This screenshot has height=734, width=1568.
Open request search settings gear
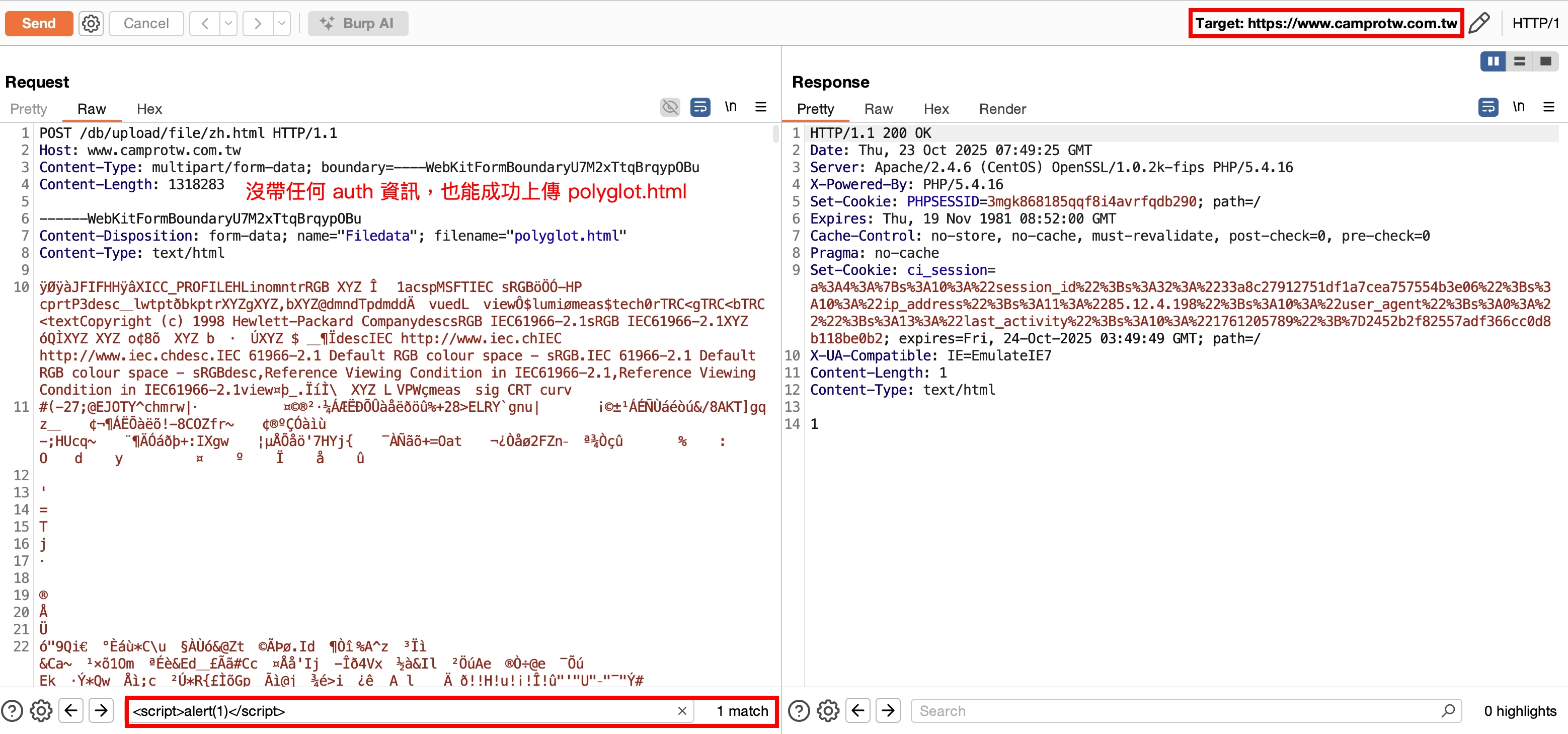click(41, 711)
